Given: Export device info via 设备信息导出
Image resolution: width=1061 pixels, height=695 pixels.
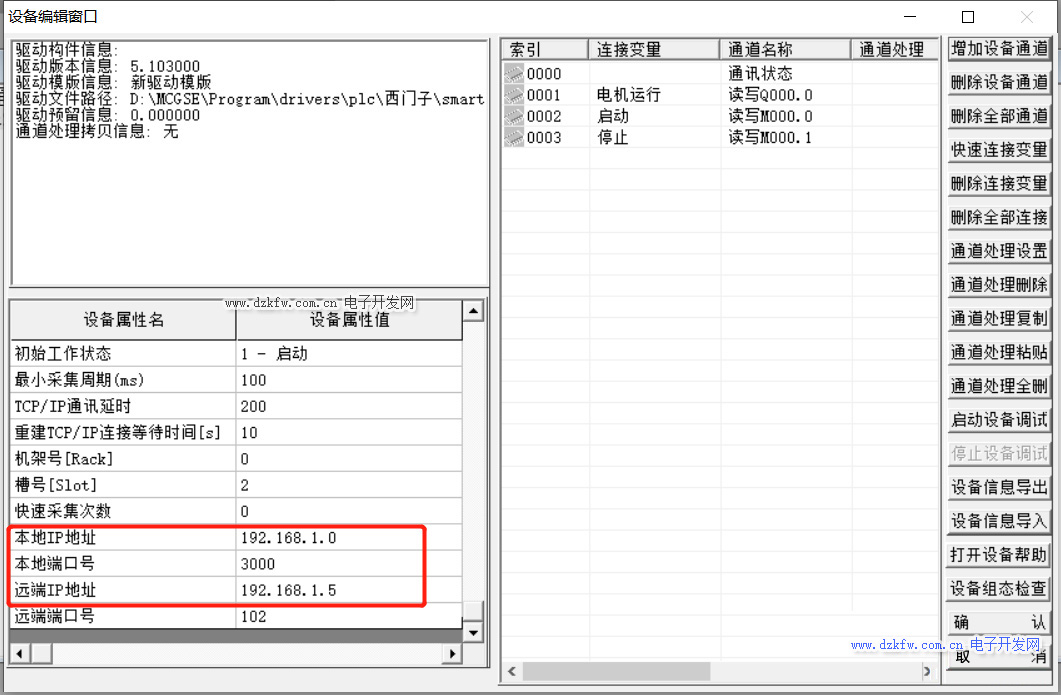Looking at the screenshot, I should [x=998, y=488].
